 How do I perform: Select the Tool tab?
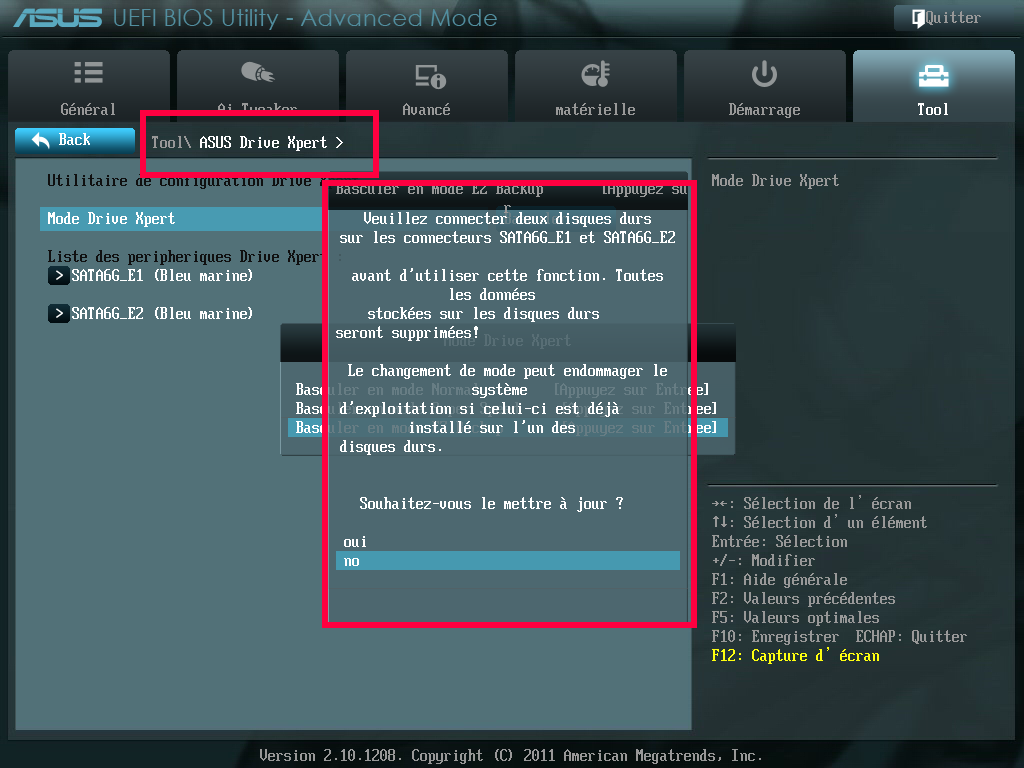(x=933, y=86)
